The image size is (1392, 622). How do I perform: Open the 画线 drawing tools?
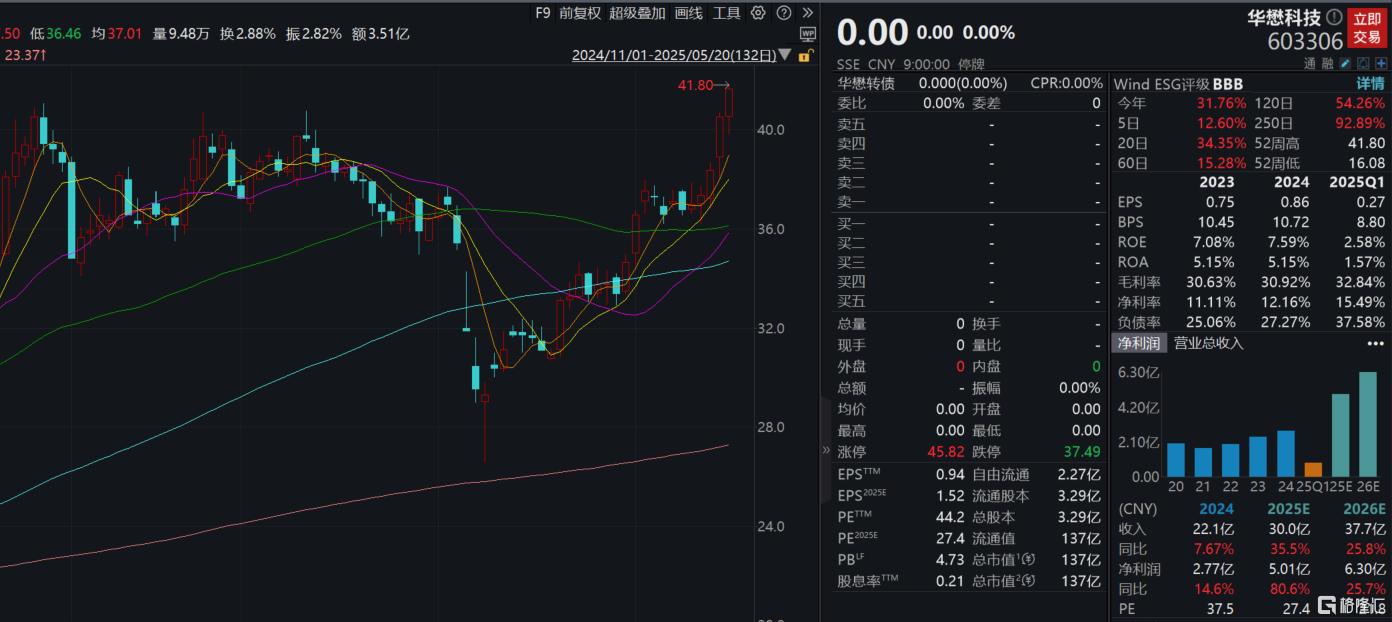[689, 13]
